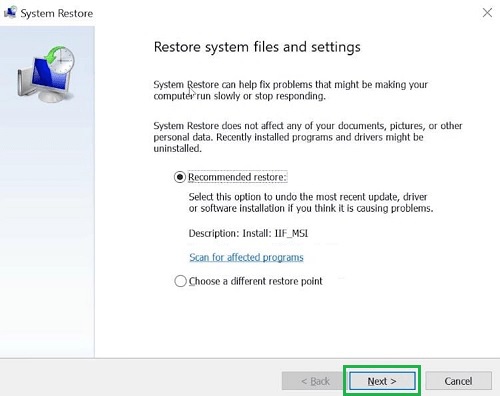Click the computer with clock restore illustration
Image resolution: width=500 pixels, height=396 pixels.
click(x=46, y=74)
